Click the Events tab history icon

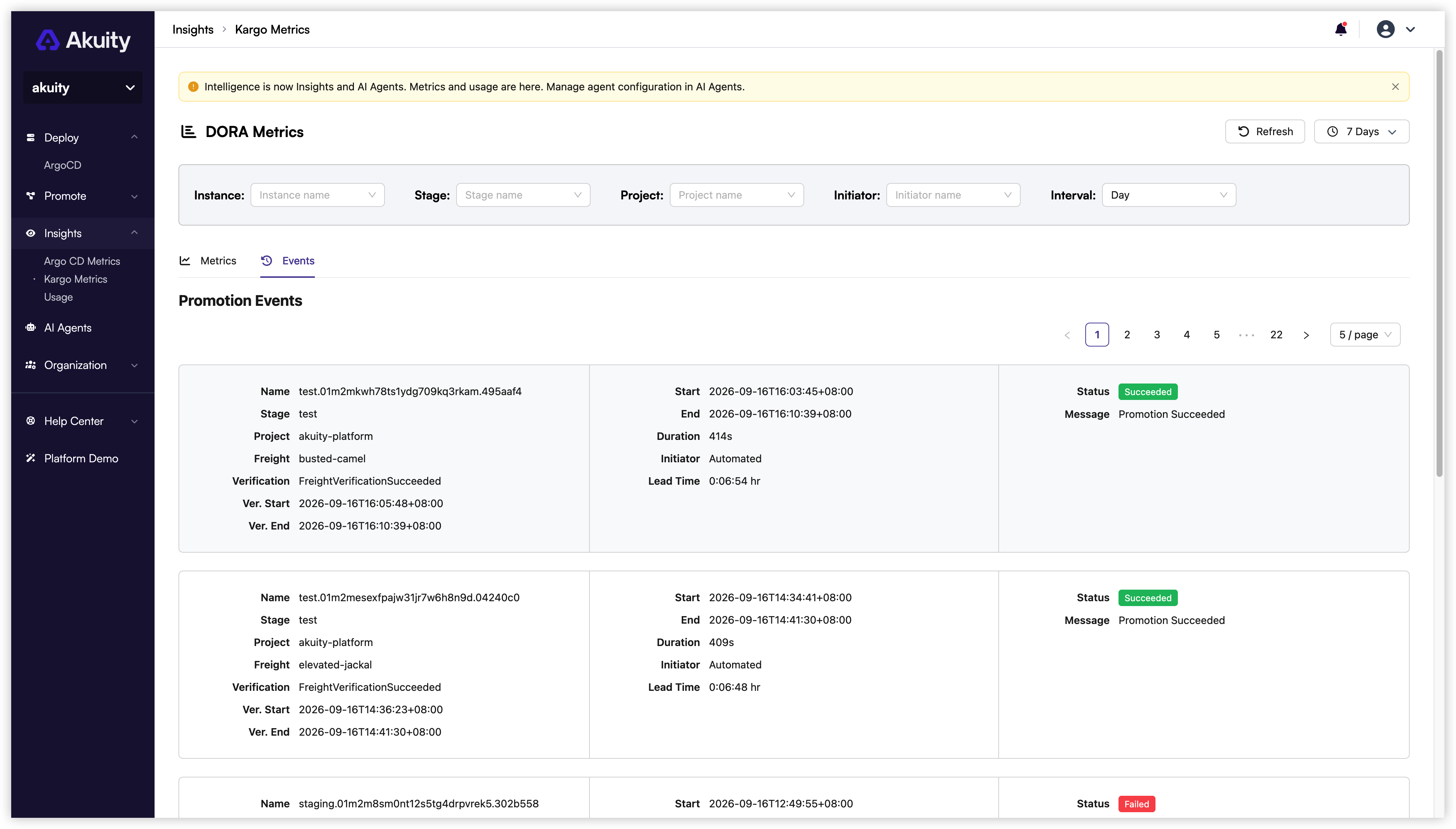click(267, 261)
